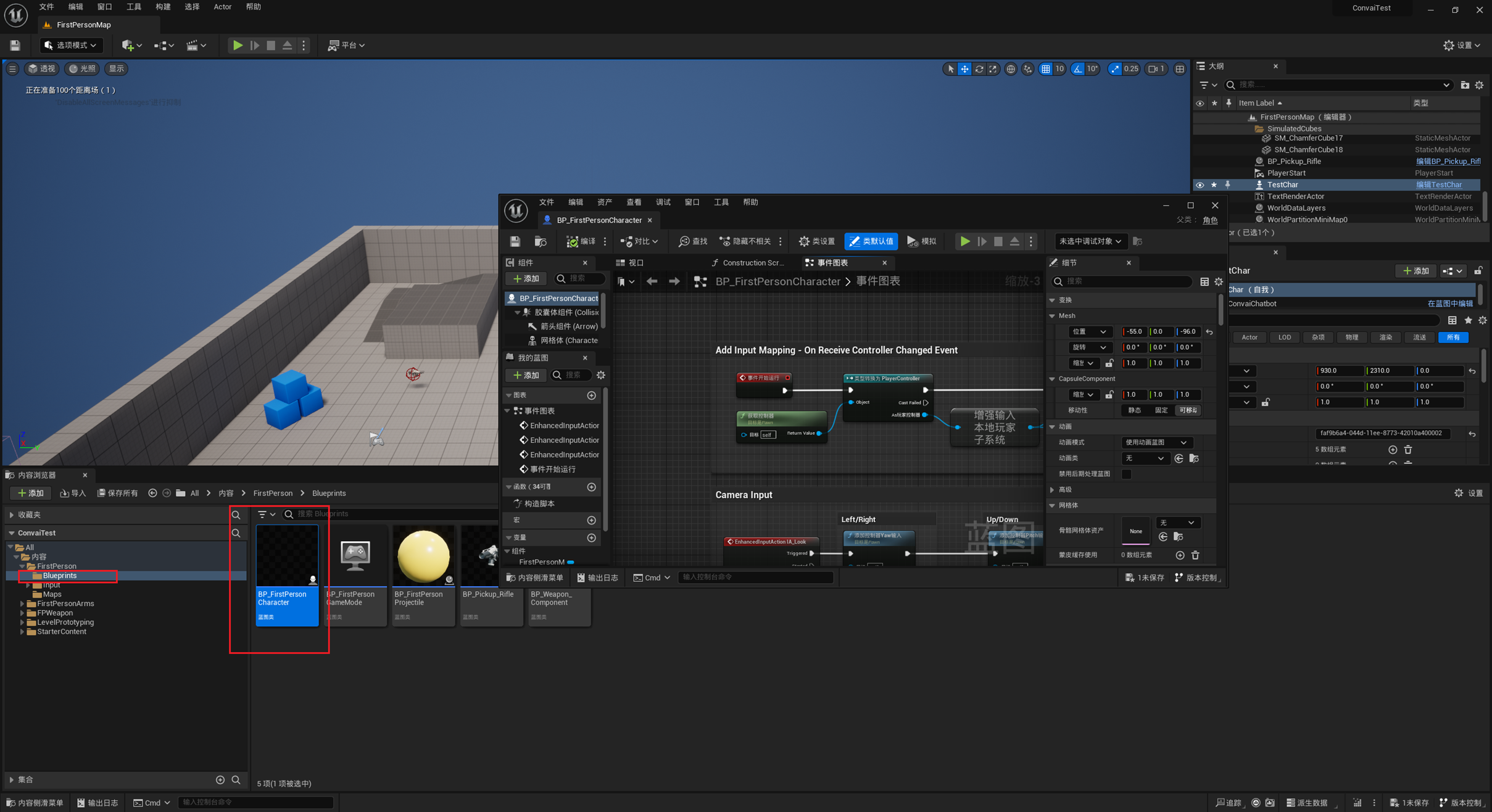
Task: Open 编辑BP_Pickup_Rifle link in outliner
Action: click(1448, 162)
